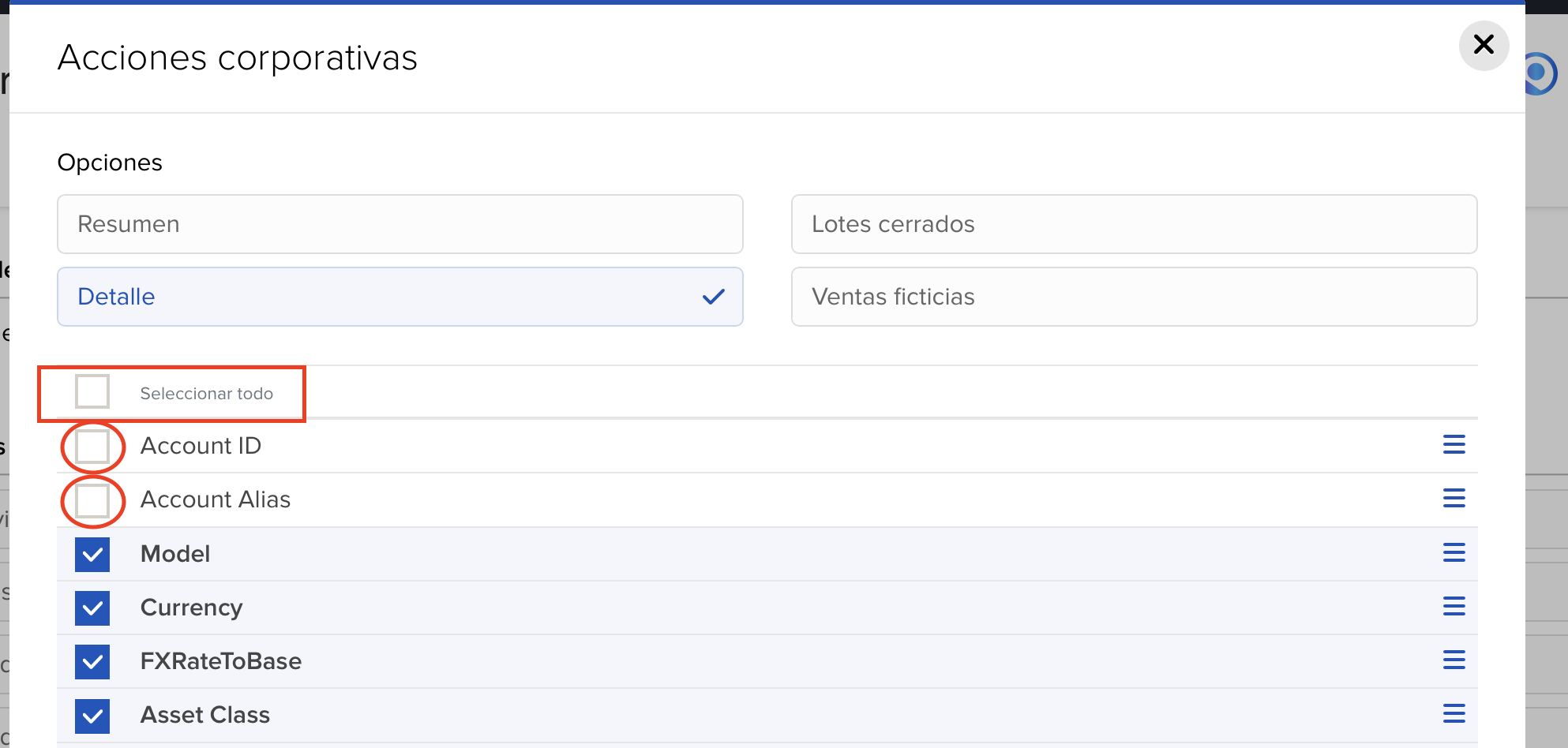
Task: Click the drag handle for Account ID
Action: (1454, 445)
